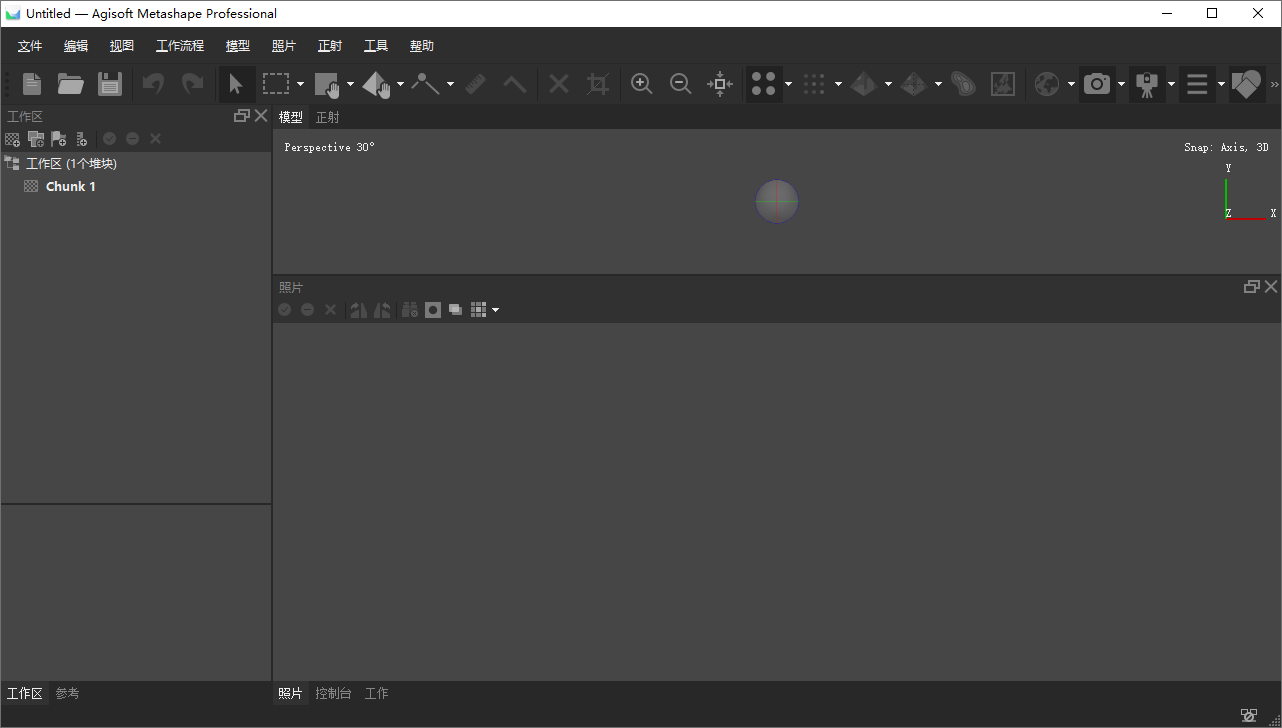
Task: Click the trackball sphere in the model view
Action: click(777, 201)
